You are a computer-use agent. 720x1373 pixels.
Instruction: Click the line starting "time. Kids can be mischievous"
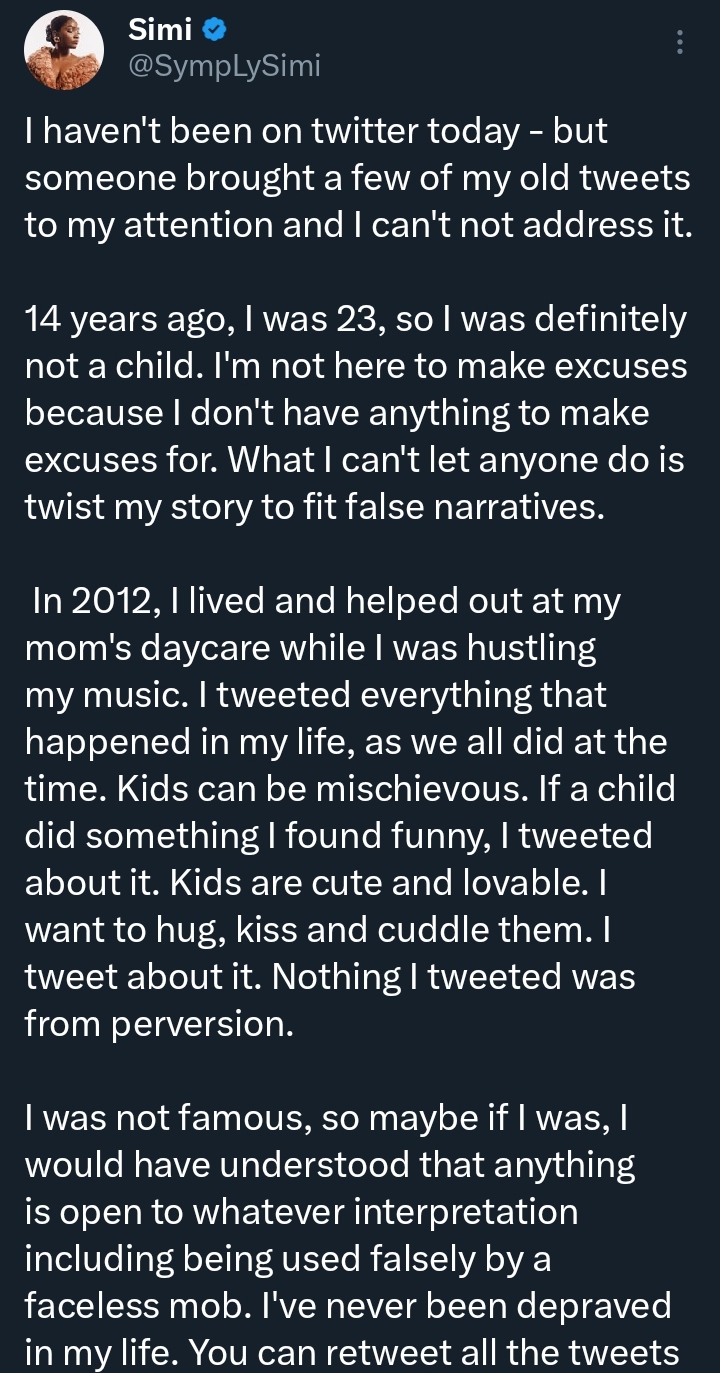(349, 789)
